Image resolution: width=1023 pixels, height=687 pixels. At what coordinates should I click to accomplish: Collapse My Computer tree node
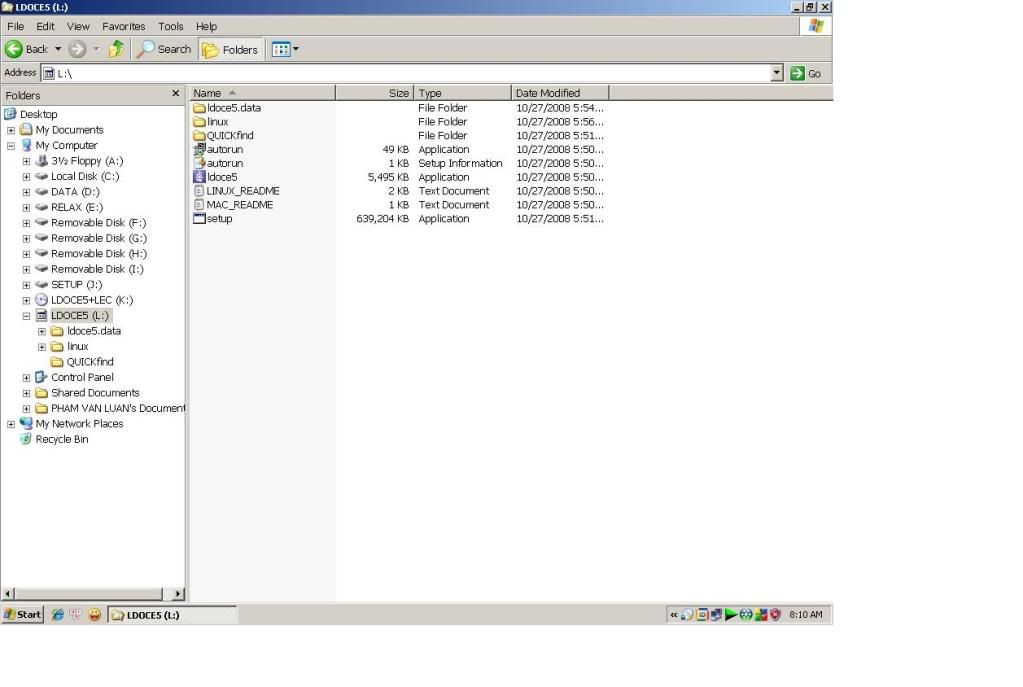pos(11,146)
